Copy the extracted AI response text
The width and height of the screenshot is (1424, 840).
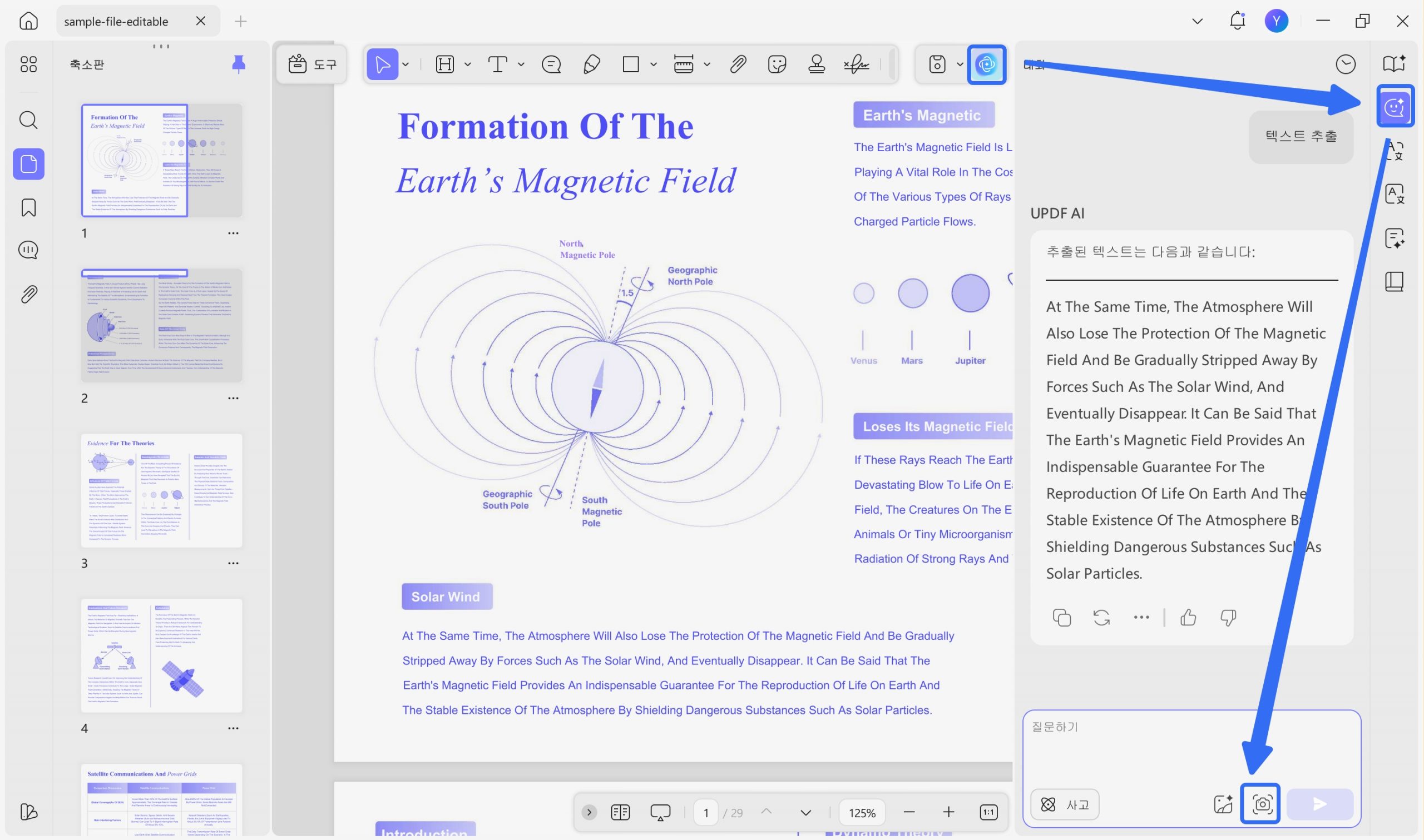coord(1061,617)
